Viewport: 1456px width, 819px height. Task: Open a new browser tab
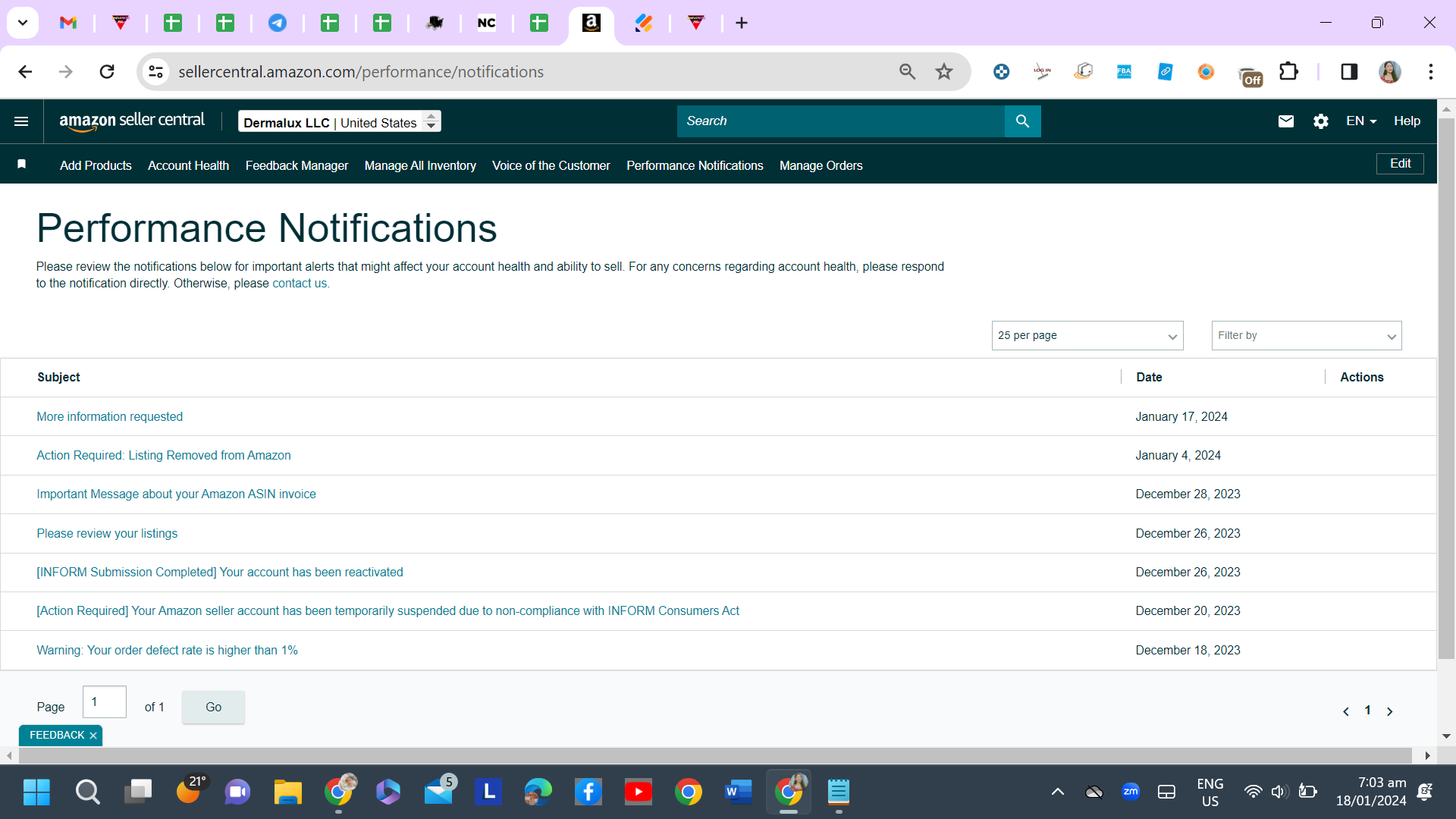coord(742,23)
